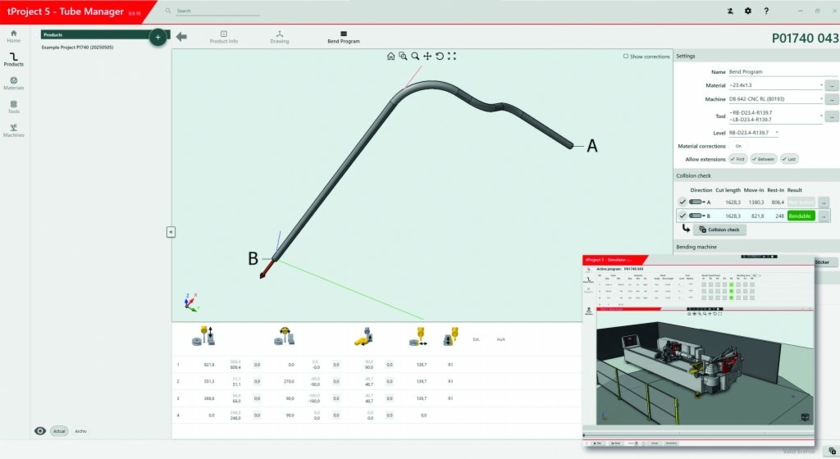Open the Machines section in sidebar
Screen dimensions: 840x459
[13, 131]
